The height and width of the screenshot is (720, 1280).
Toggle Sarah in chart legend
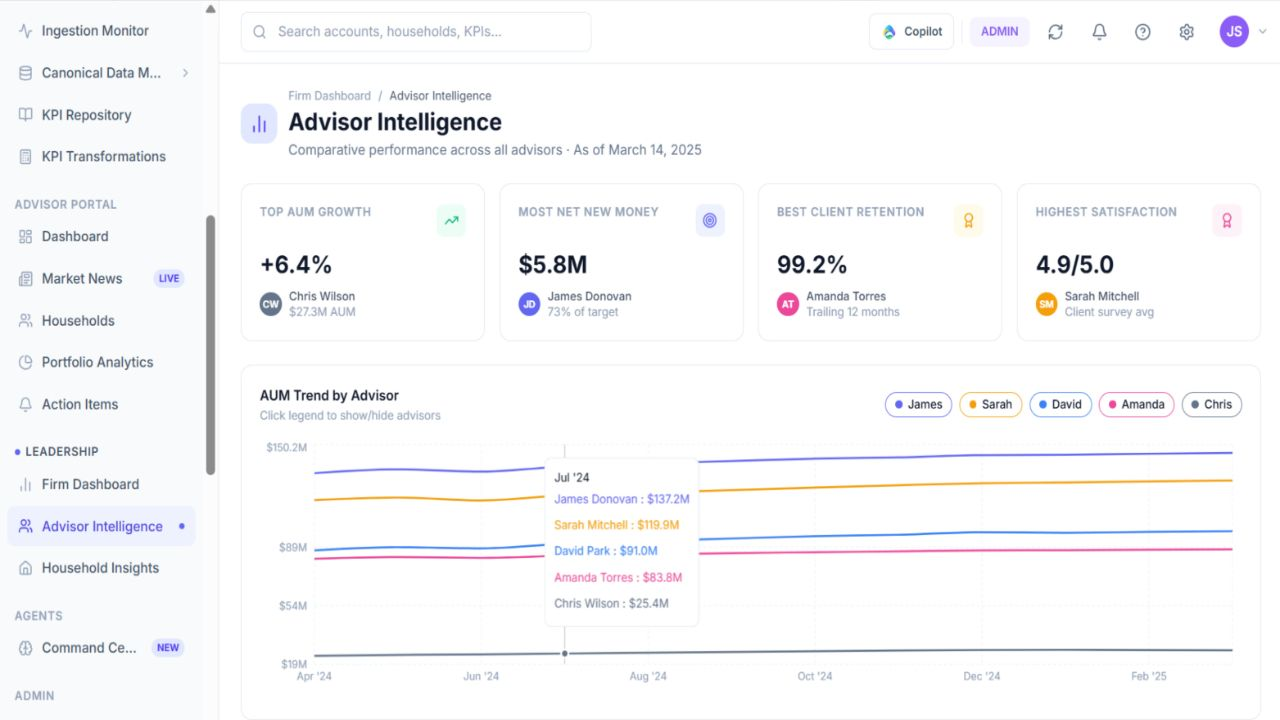click(991, 405)
